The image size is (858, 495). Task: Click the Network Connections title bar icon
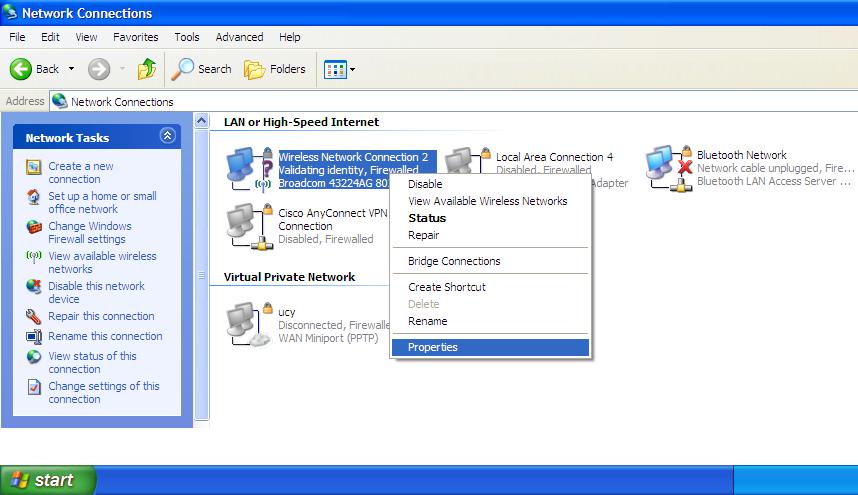pyautogui.click(x=10, y=13)
